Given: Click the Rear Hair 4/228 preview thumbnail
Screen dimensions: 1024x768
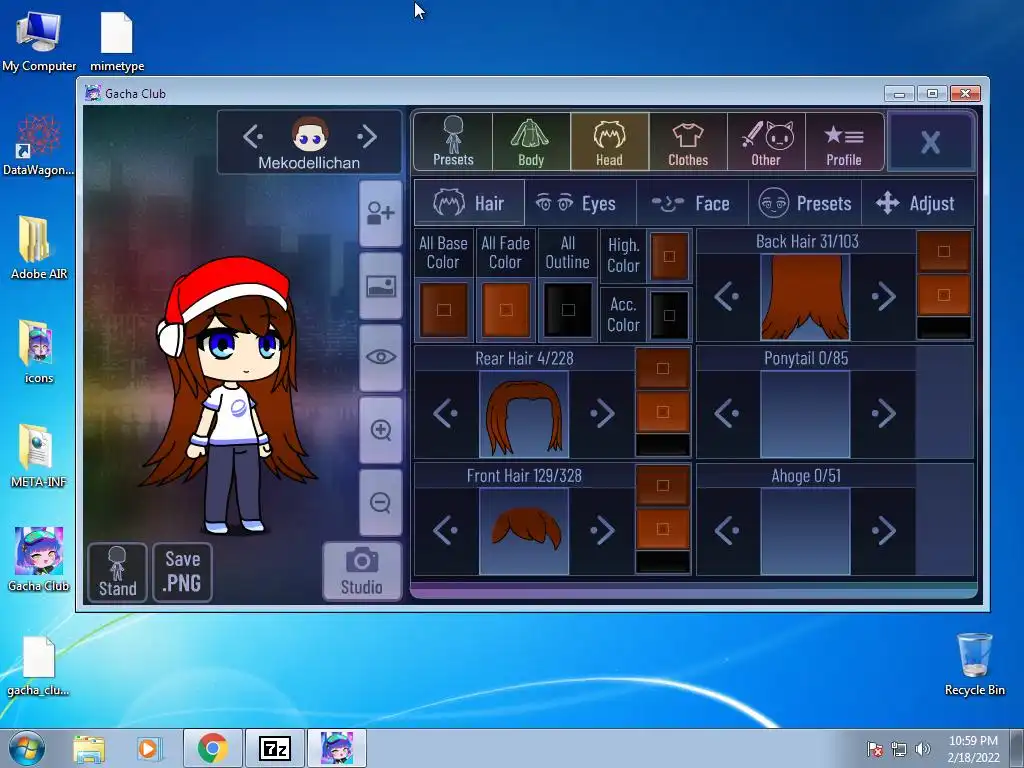Looking at the screenshot, I should [x=524, y=414].
